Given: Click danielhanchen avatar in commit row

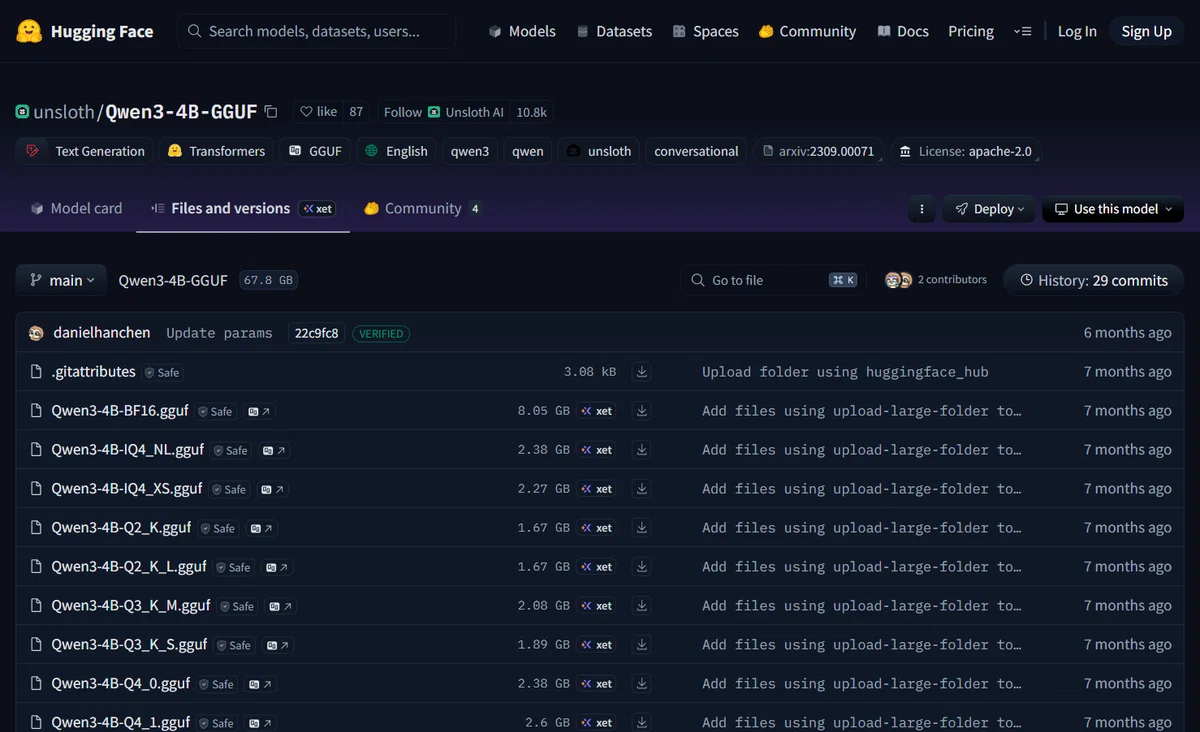Looking at the screenshot, I should (37, 333).
